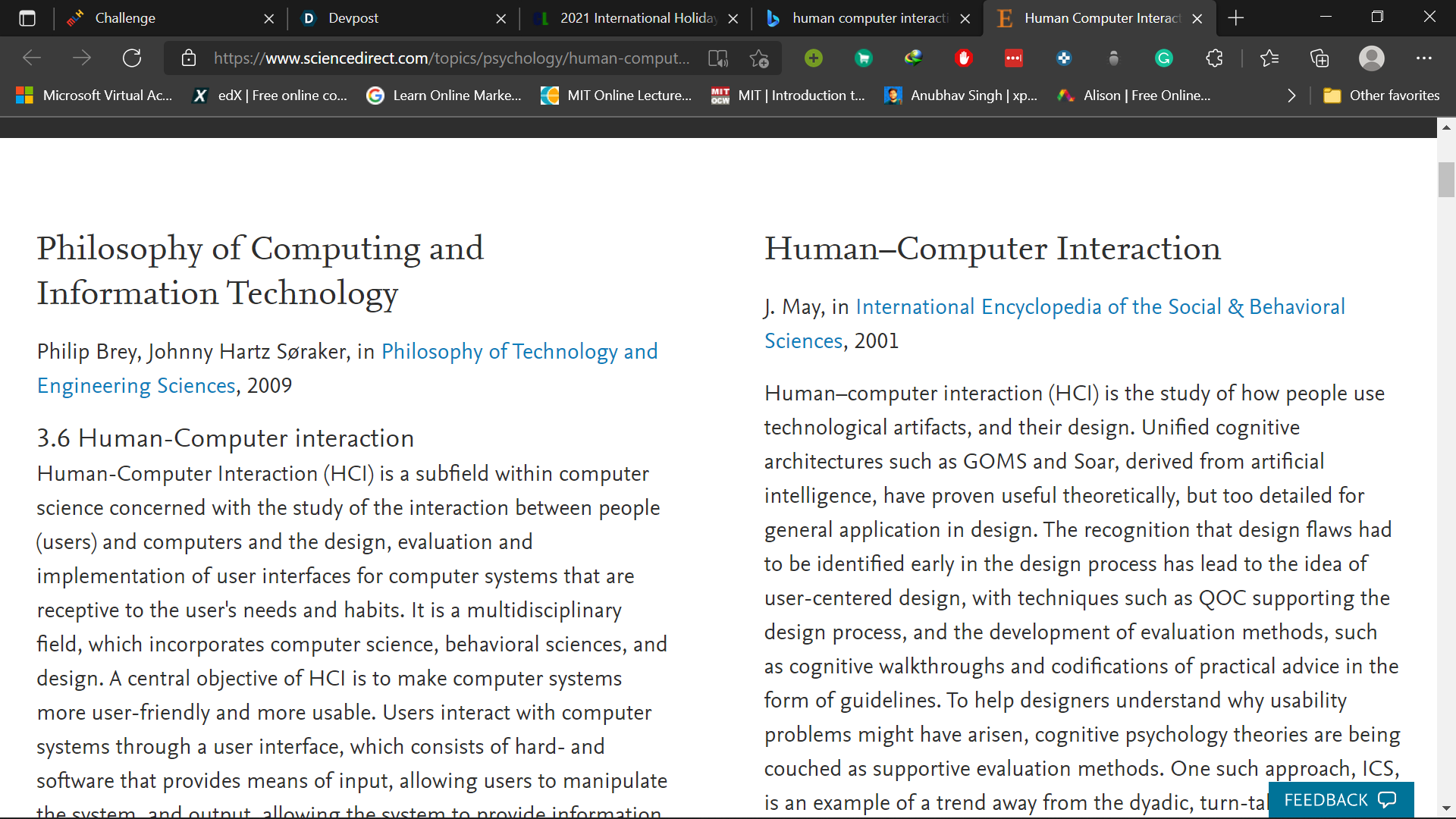Image resolution: width=1456 pixels, height=819 pixels.
Task: Click the vertical scrollbar thumb
Action: click(x=1446, y=180)
